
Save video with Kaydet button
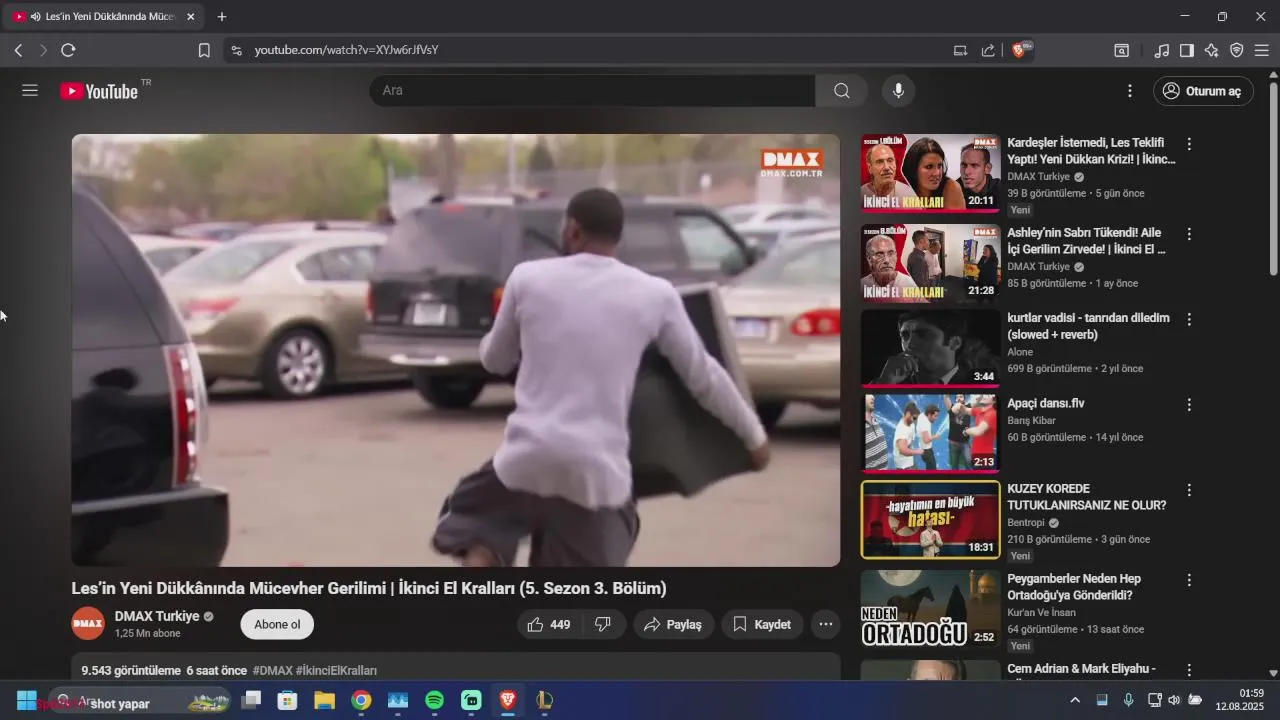click(x=762, y=624)
